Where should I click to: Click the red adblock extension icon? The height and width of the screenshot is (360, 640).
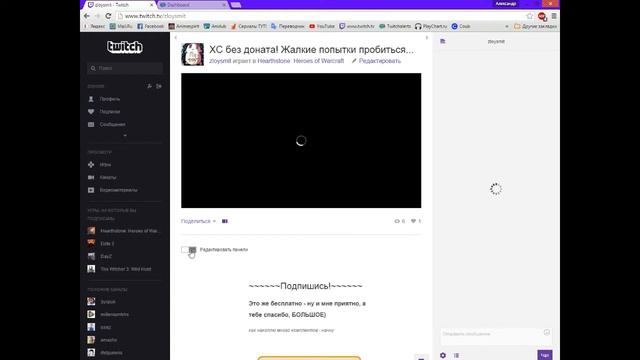pos(542,16)
